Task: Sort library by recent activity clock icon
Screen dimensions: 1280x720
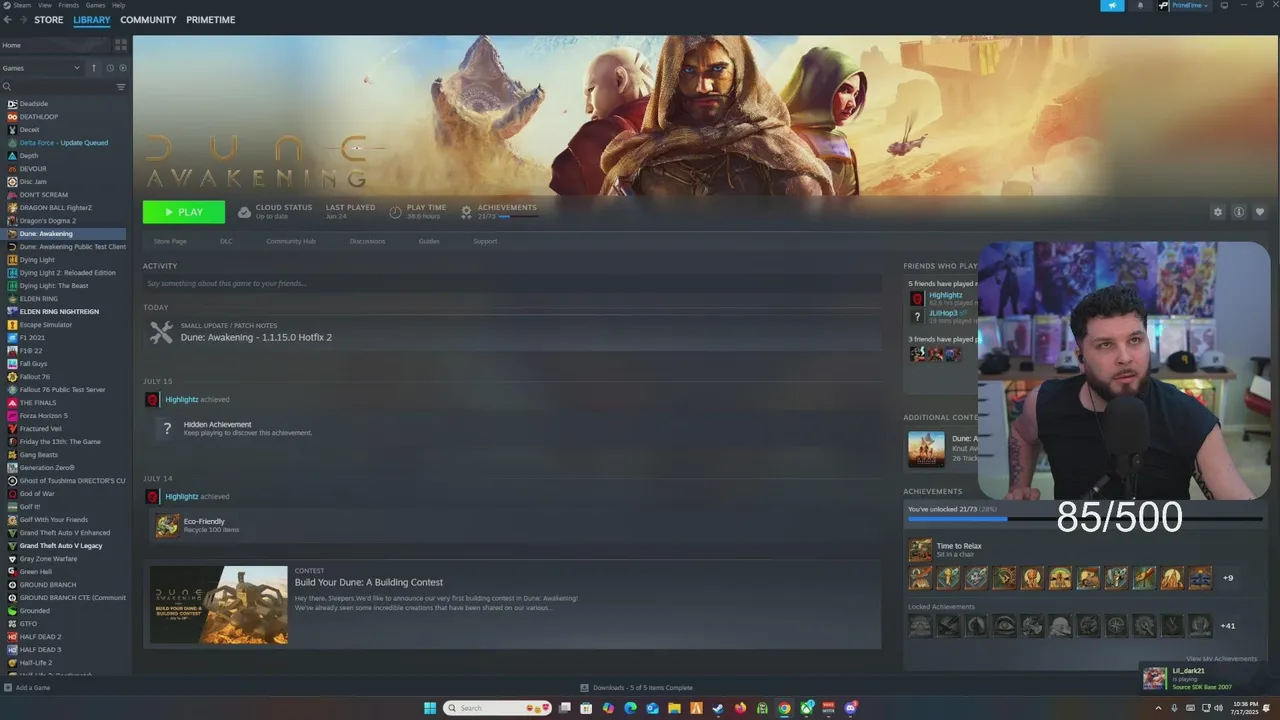Action: pyautogui.click(x=110, y=68)
